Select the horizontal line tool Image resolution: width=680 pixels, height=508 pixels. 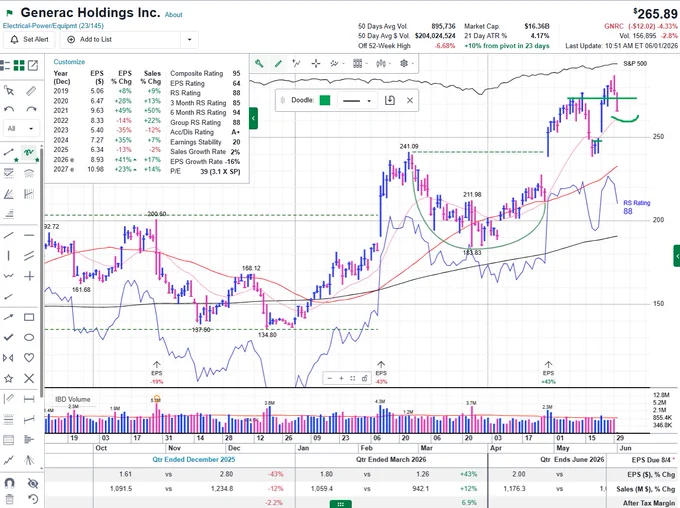(29, 235)
